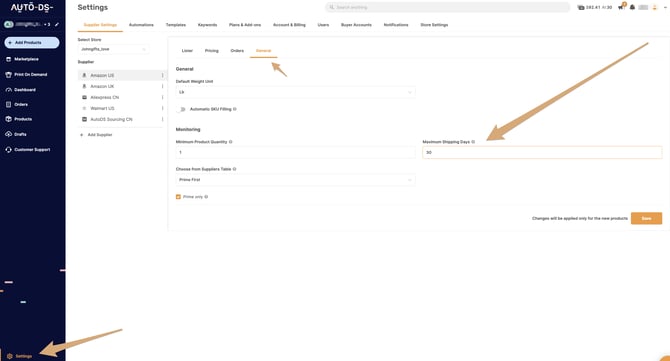The image size is (670, 361).
Task: Click info icon next to Choose from Suppliers Table
Action: point(235,169)
